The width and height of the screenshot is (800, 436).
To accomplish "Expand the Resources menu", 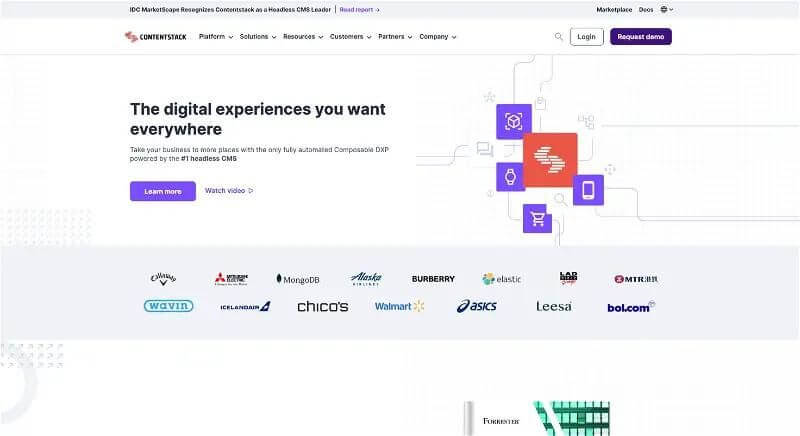I will 303,37.
